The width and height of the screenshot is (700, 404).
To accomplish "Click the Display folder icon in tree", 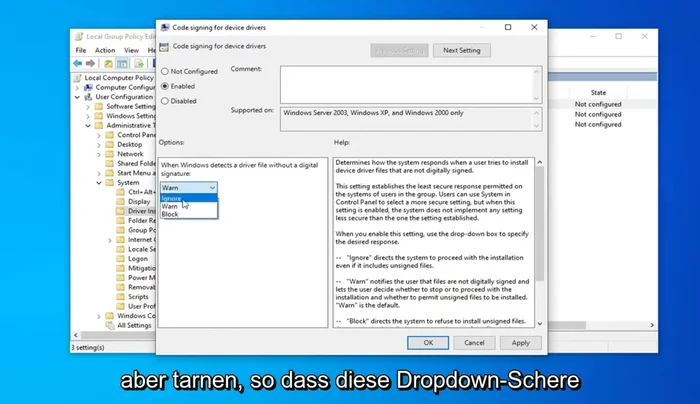I will (x=121, y=201).
